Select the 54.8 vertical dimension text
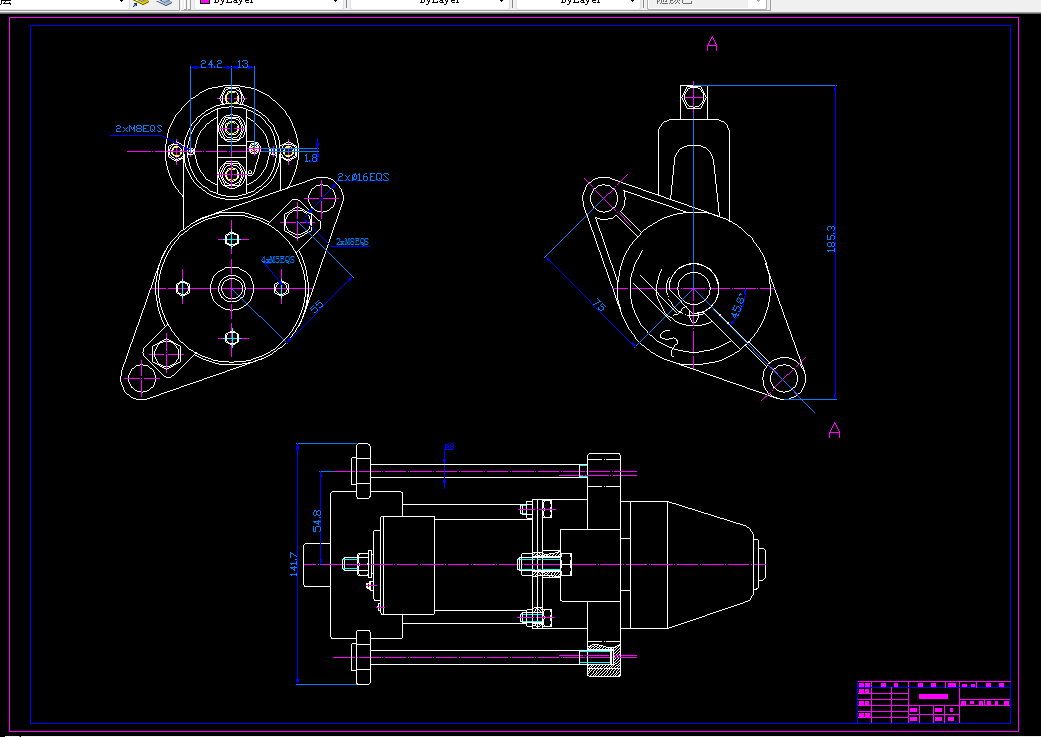 coord(317,520)
